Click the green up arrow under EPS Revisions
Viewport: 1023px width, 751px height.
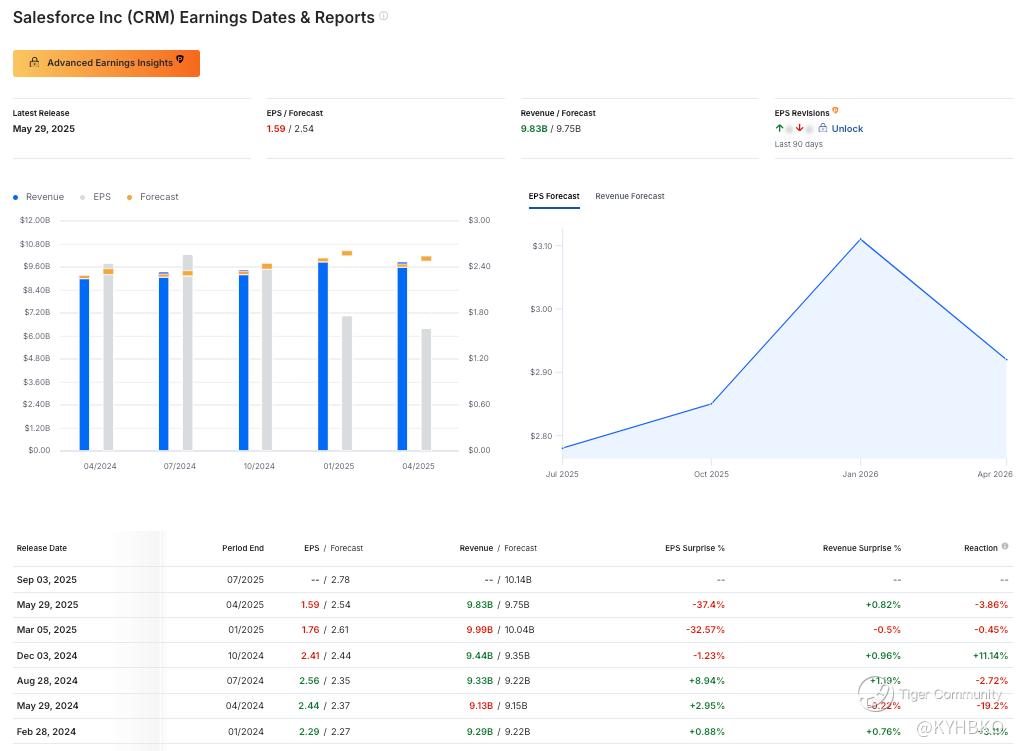[x=779, y=128]
